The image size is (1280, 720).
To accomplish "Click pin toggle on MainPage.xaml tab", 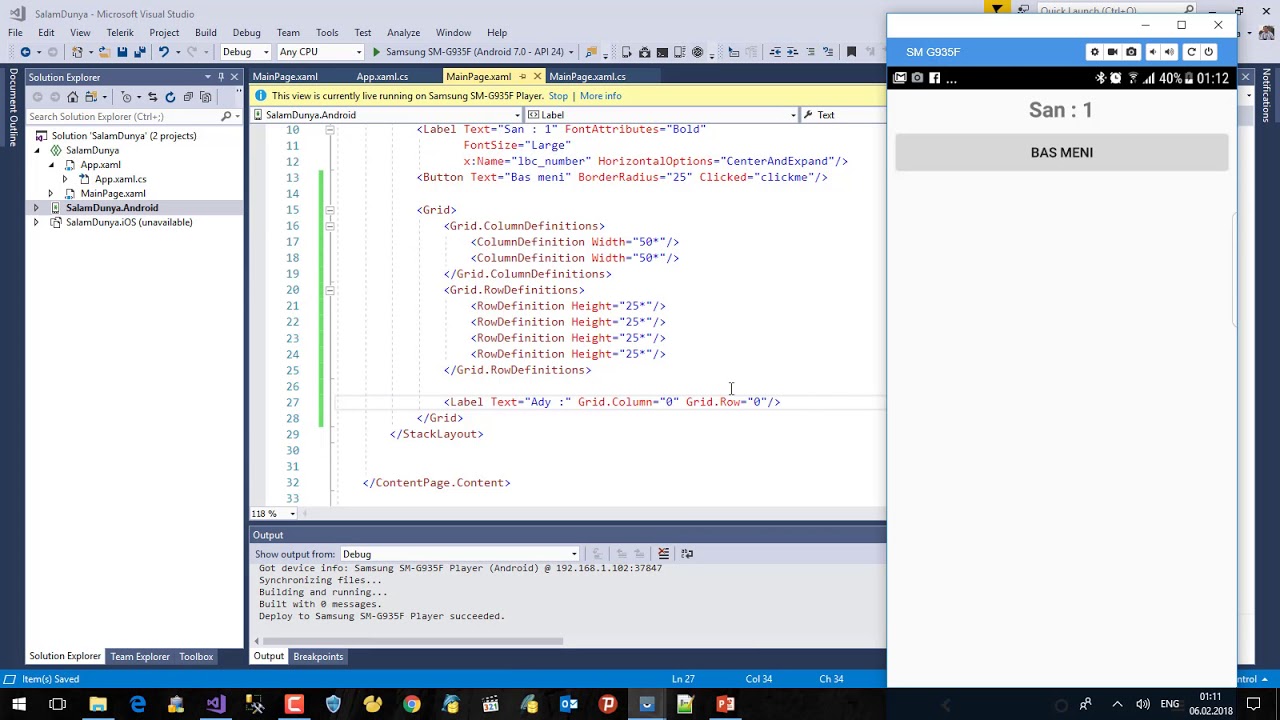I will tap(524, 76).
